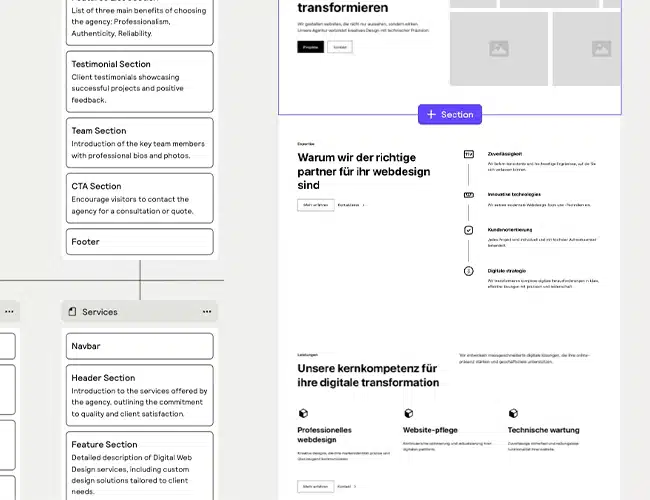Screen dimensions: 650x500
Task: Click the Zuverlässigkeit feature icon
Action: pyautogui.click(x=468, y=154)
